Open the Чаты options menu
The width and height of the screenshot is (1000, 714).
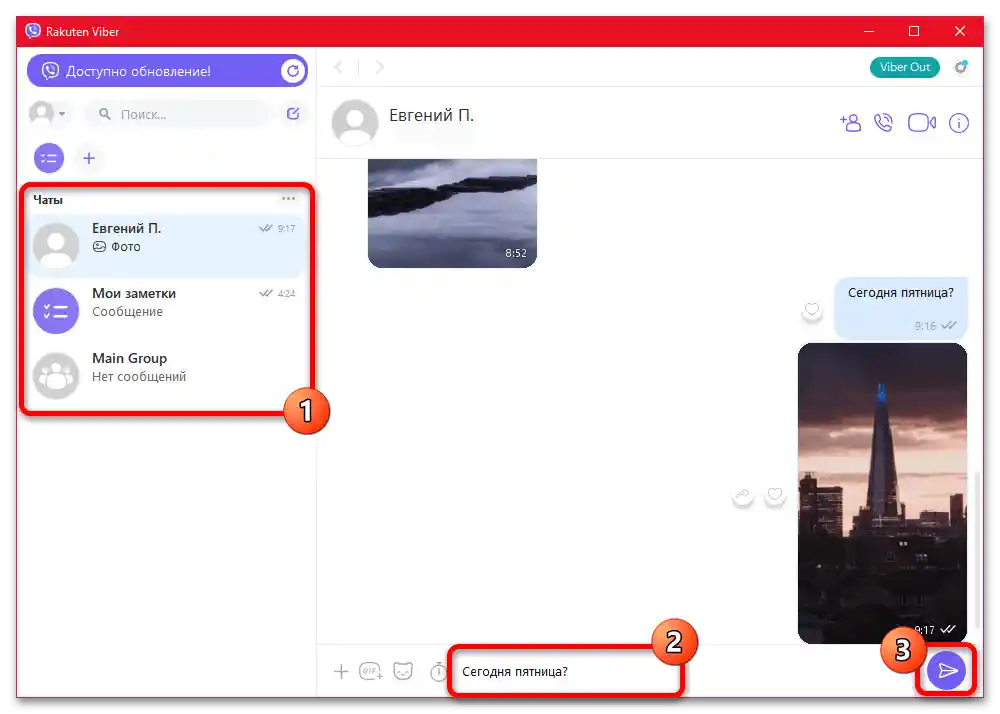288,198
